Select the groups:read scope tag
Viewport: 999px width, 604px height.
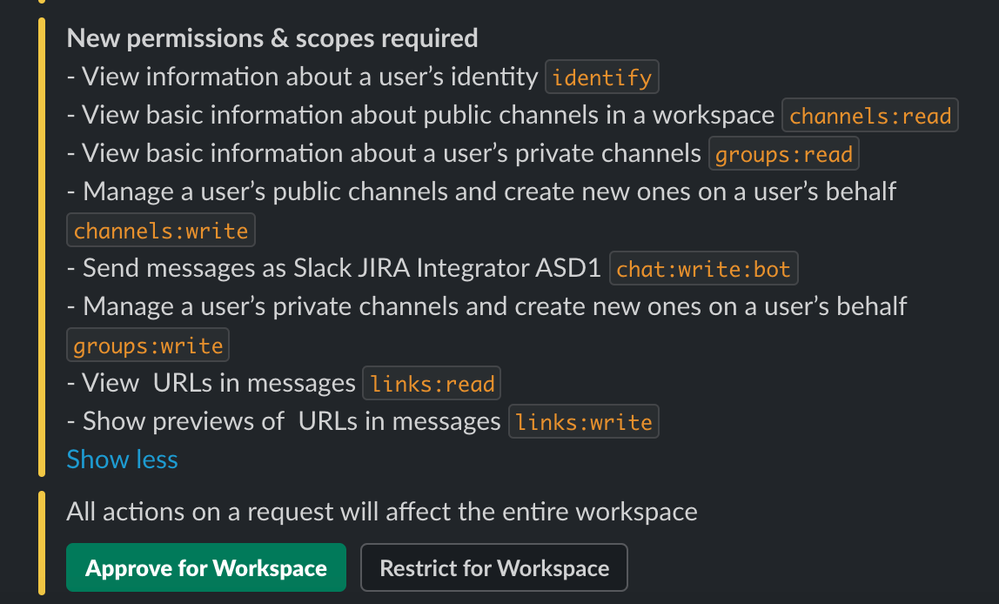point(784,154)
